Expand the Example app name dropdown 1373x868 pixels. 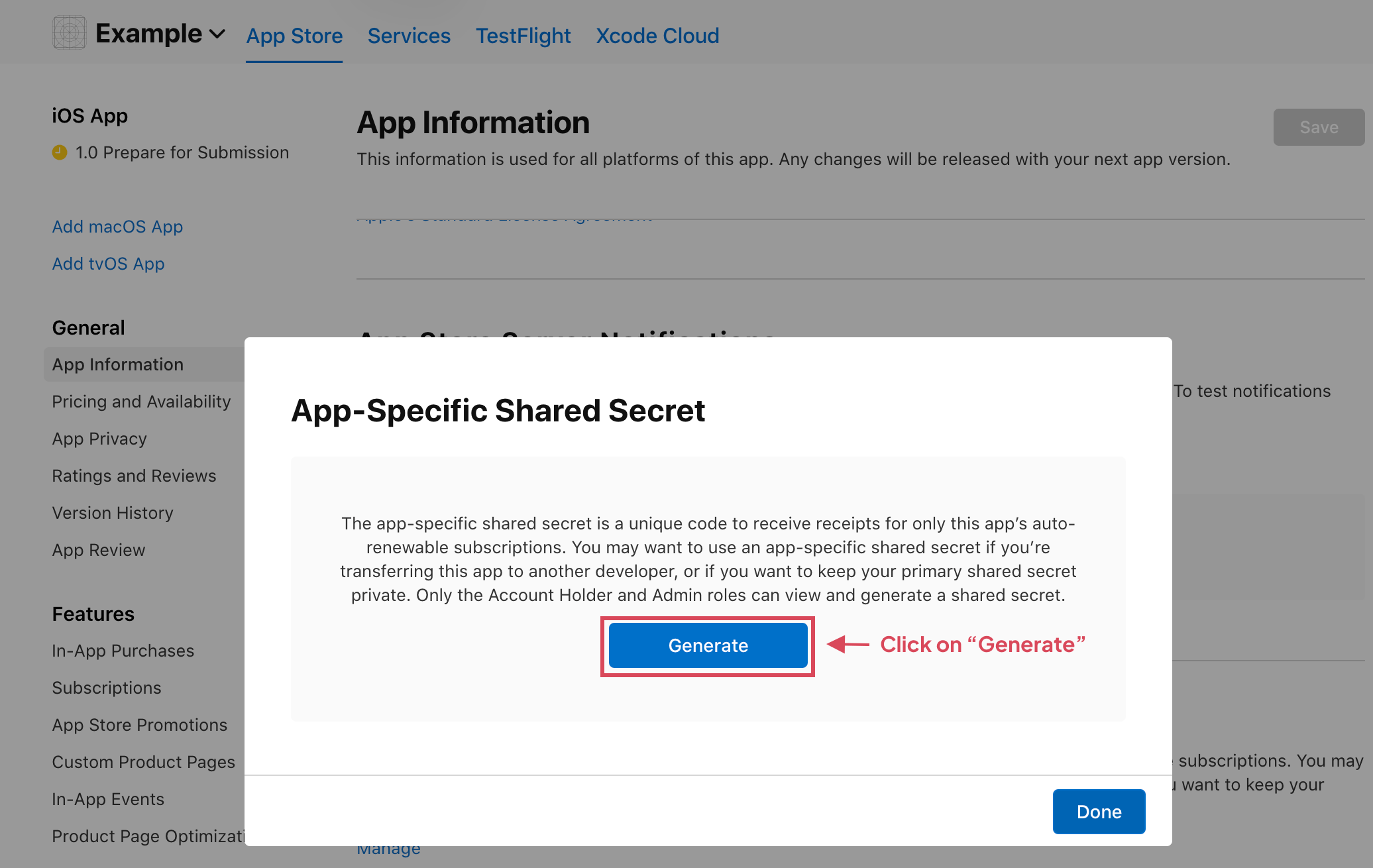click(217, 34)
